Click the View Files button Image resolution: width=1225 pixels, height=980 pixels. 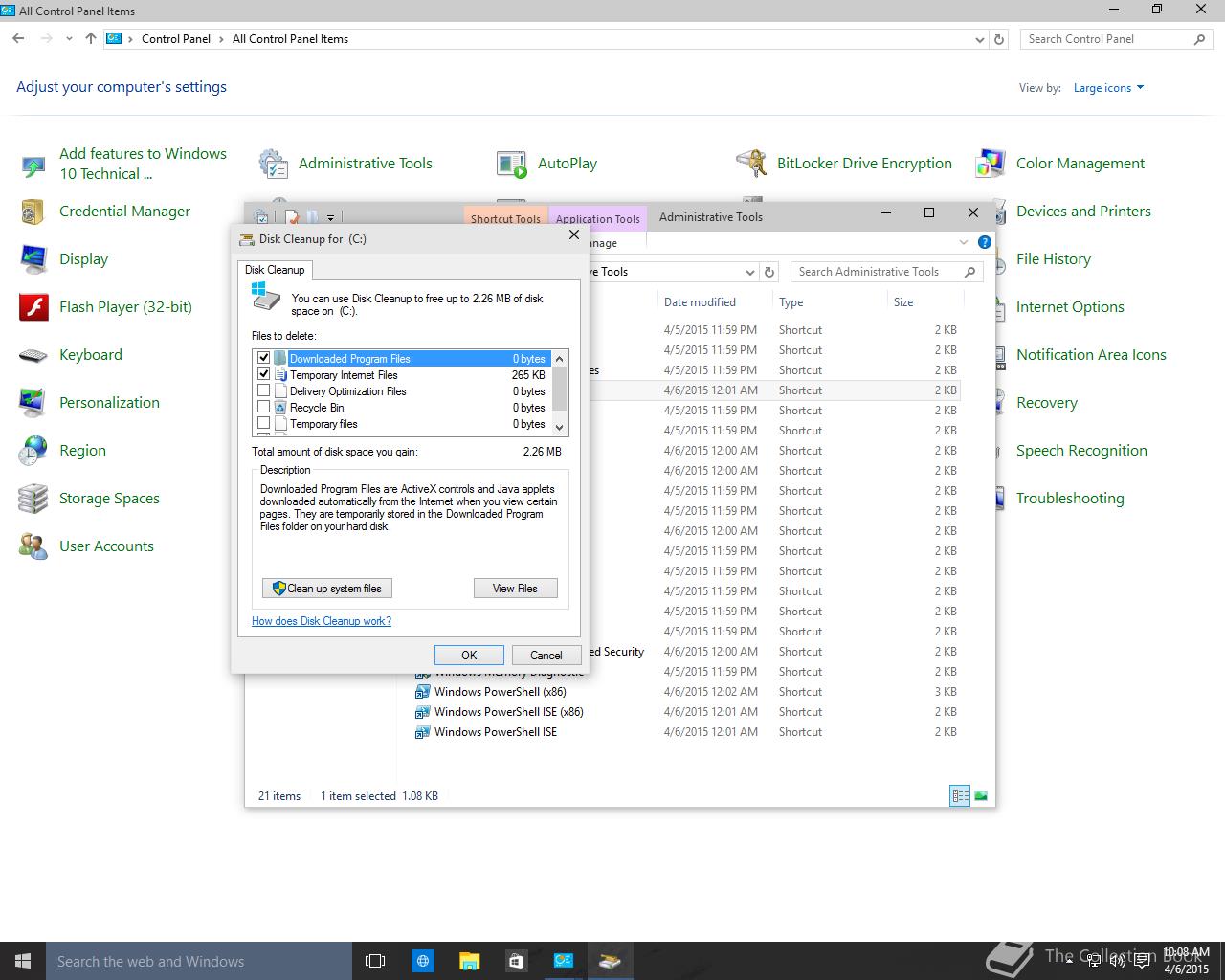pos(515,589)
